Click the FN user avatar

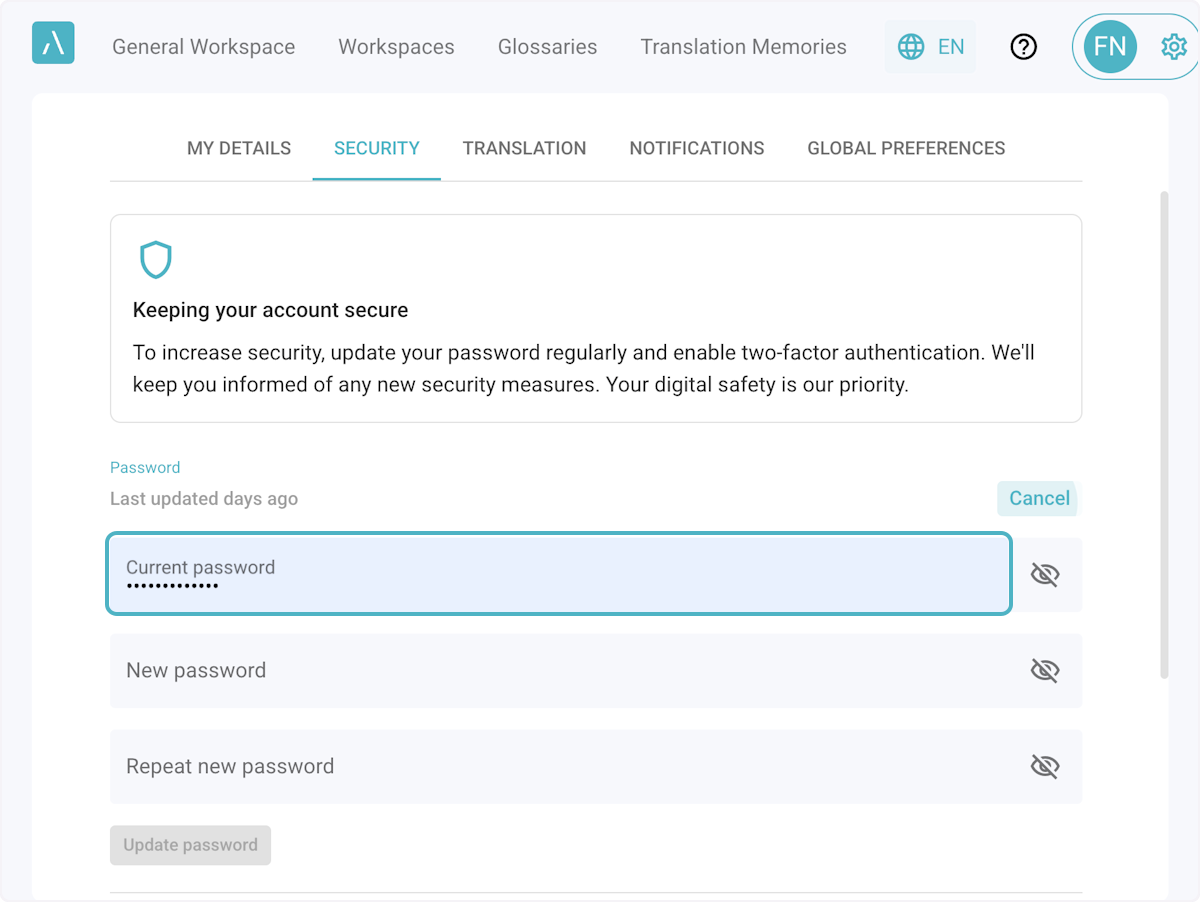pyautogui.click(x=1109, y=47)
